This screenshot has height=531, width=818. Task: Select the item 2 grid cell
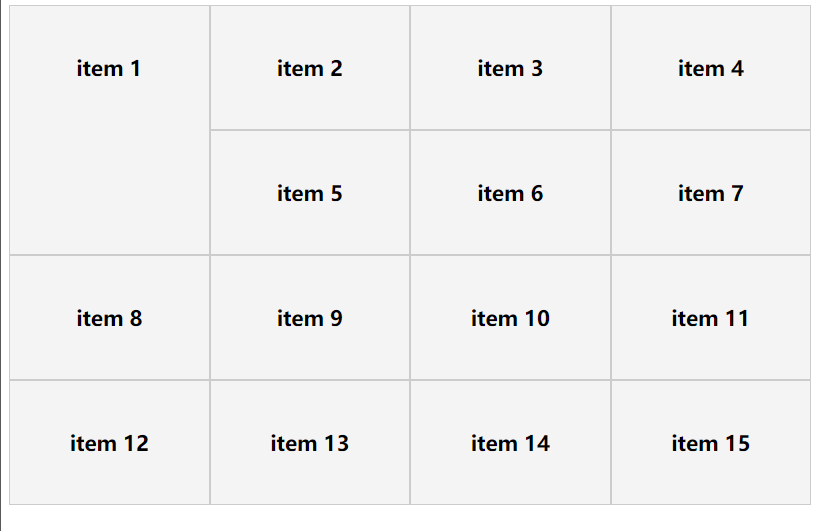(x=310, y=68)
